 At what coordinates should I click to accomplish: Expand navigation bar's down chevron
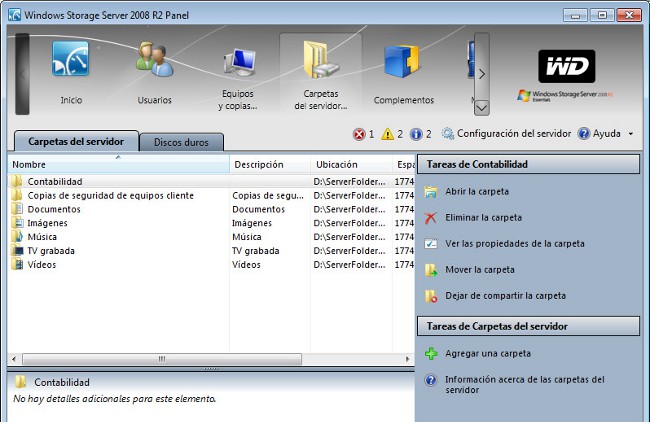coord(482,108)
